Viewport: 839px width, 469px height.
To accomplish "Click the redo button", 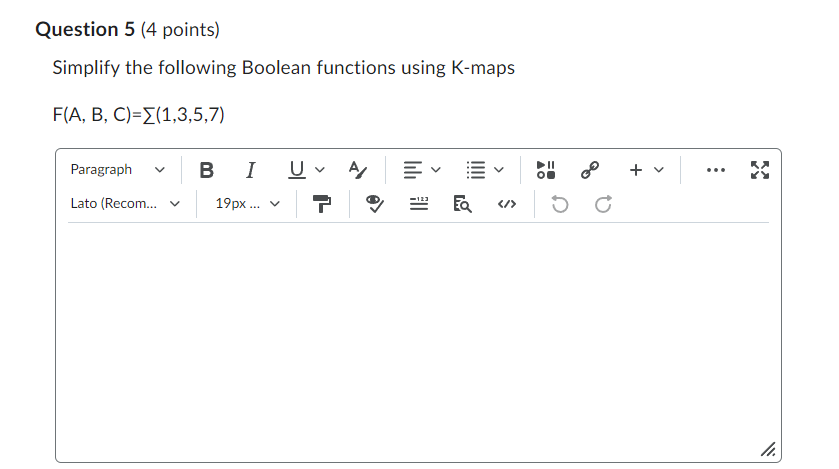I will coord(603,204).
